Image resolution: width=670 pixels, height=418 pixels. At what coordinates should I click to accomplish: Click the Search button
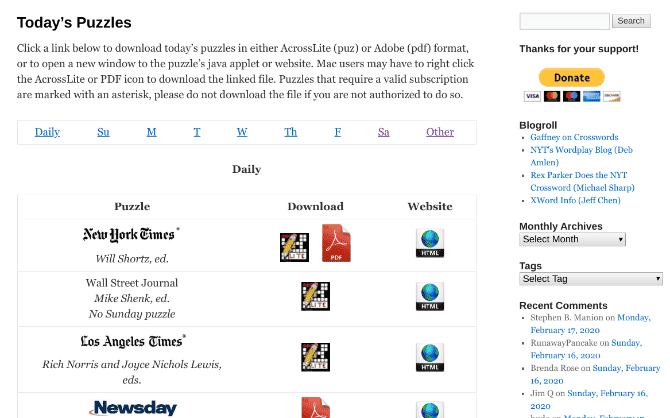pyautogui.click(x=631, y=21)
